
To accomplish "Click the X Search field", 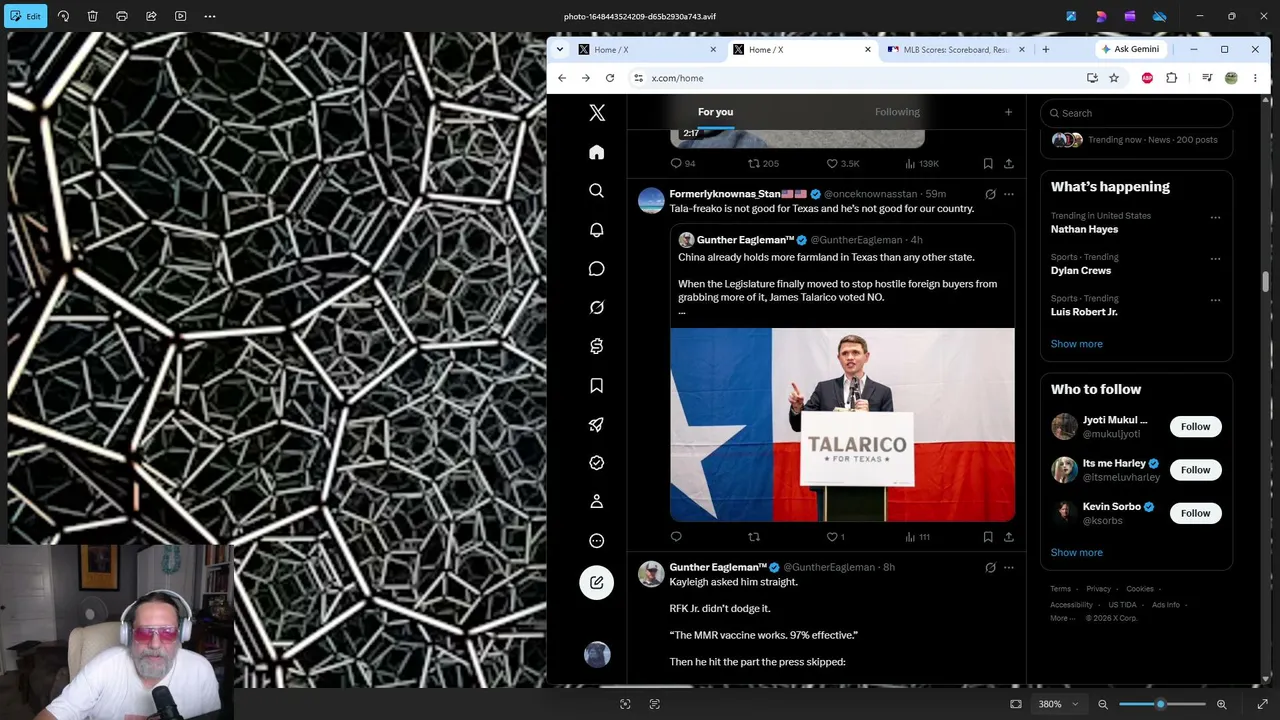I will pyautogui.click(x=1136, y=113).
